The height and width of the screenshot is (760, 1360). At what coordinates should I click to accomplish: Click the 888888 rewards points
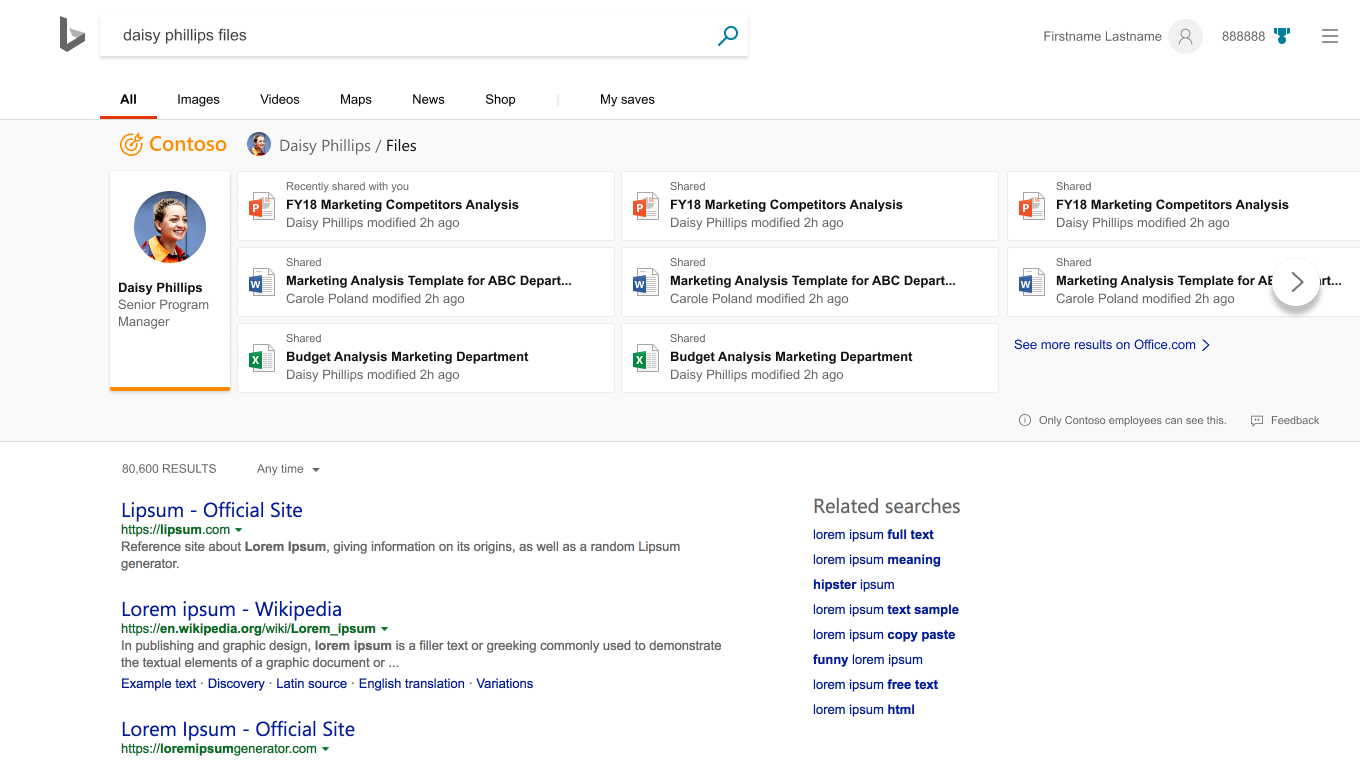[1243, 37]
